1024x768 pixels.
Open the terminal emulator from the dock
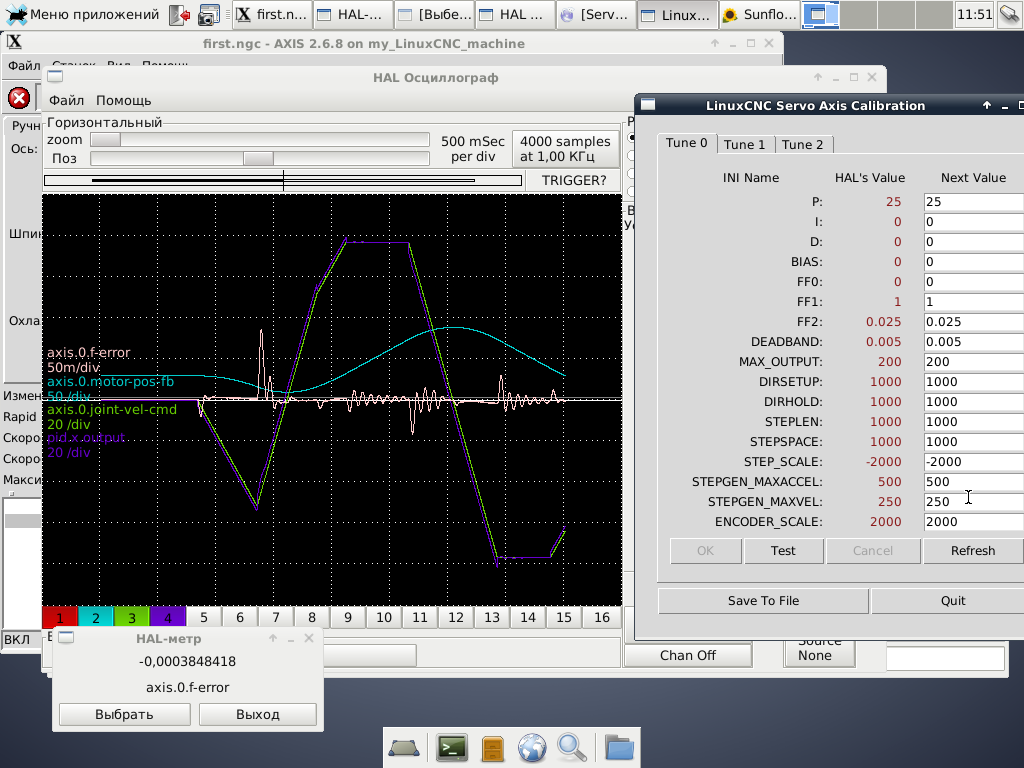coord(452,747)
